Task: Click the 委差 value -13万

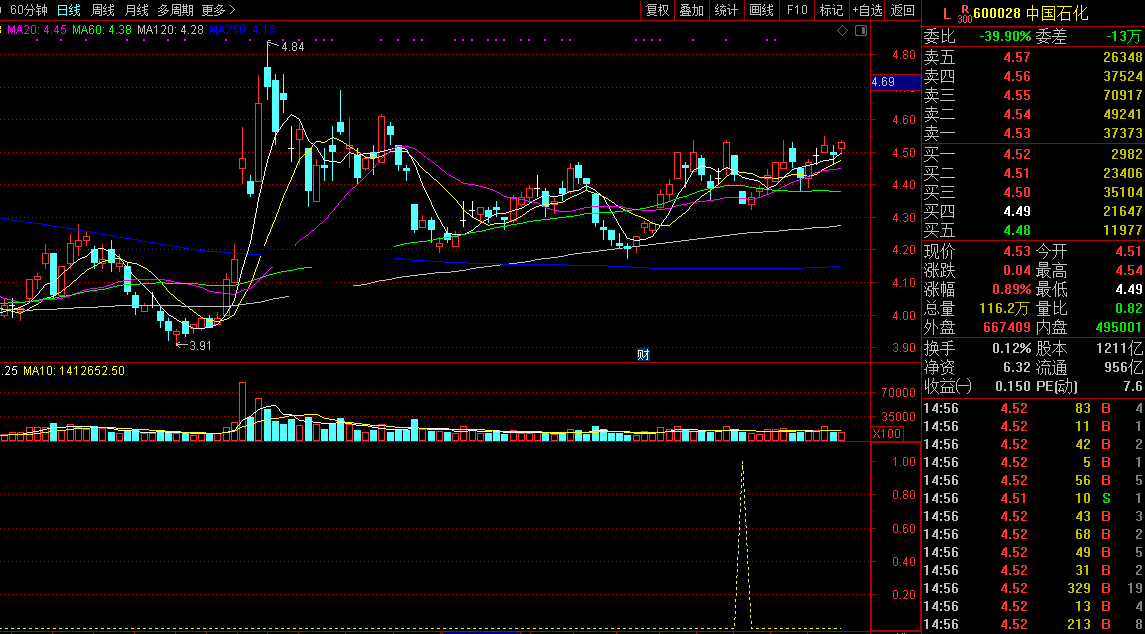Action: tap(1122, 37)
